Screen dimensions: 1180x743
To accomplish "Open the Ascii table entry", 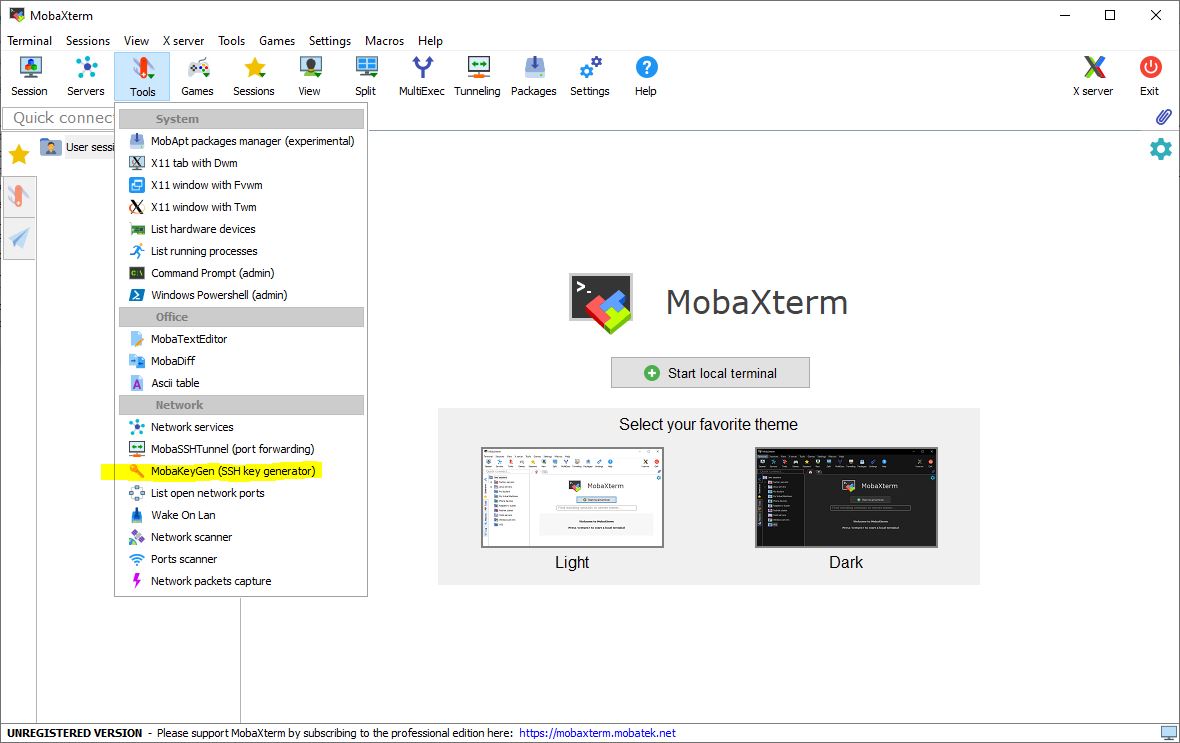I will (241, 383).
